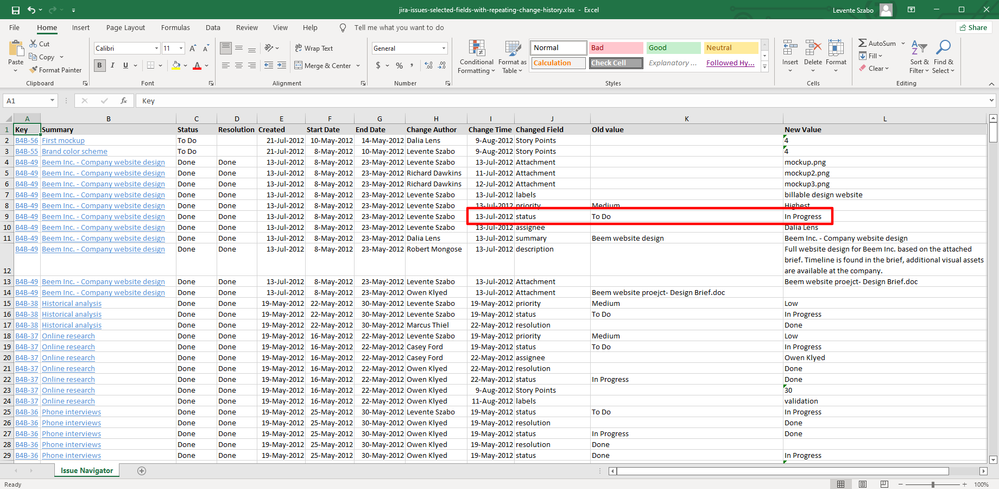Open the File tab
The image size is (999, 489).
(14, 28)
